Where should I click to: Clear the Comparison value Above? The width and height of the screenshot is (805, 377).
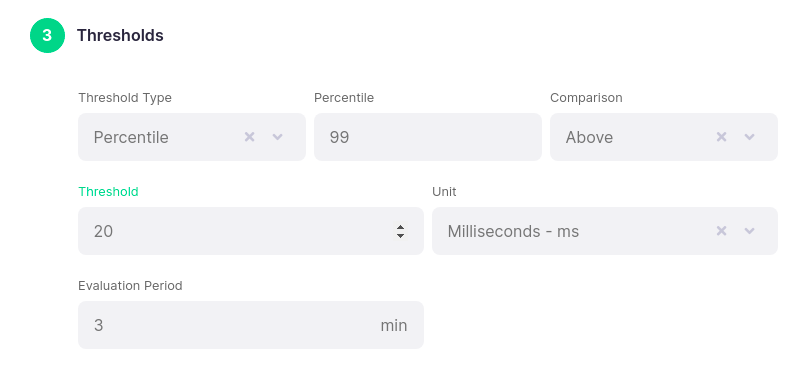click(721, 137)
